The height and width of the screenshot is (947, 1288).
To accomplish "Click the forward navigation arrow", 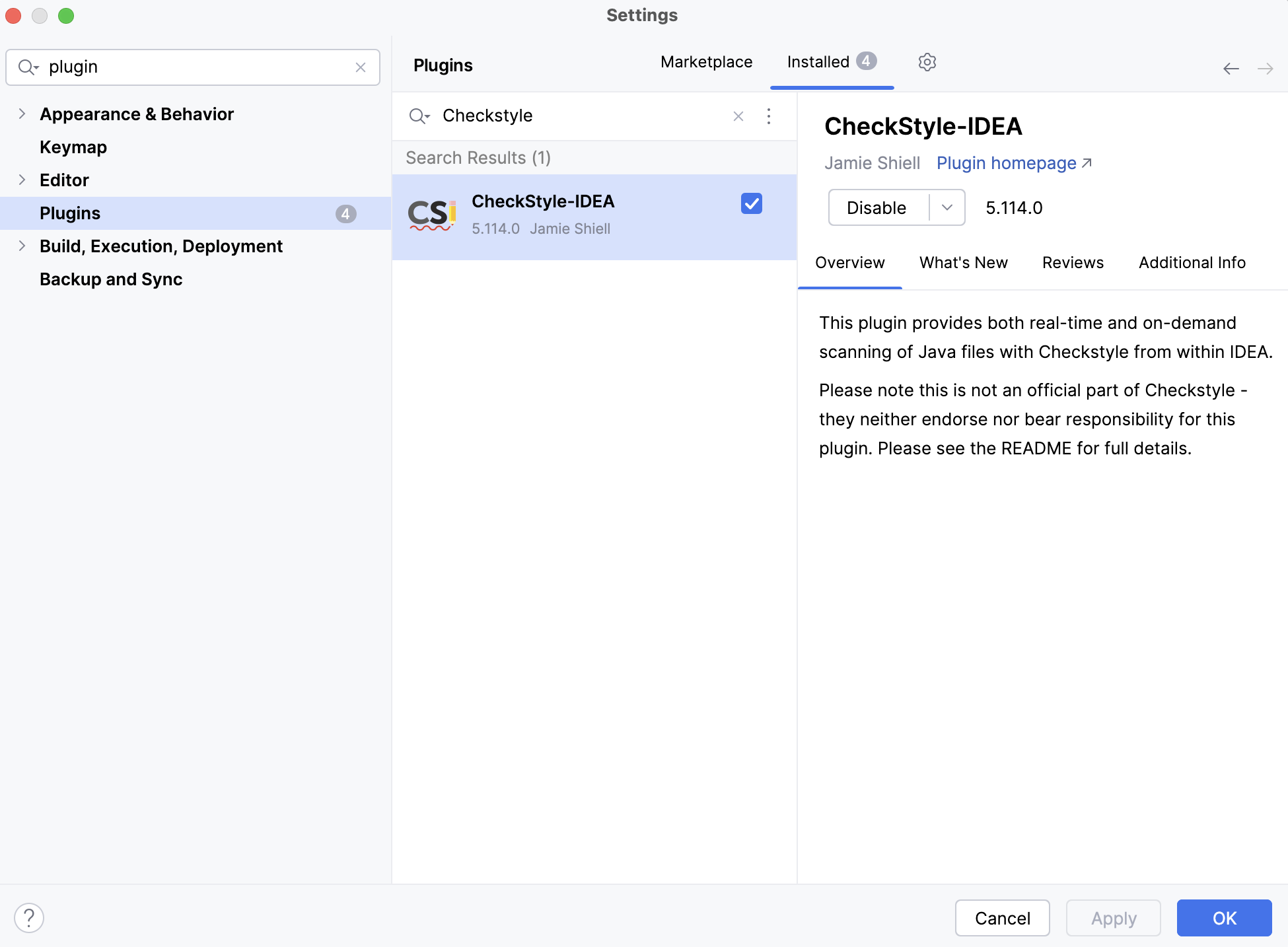I will pyautogui.click(x=1265, y=69).
